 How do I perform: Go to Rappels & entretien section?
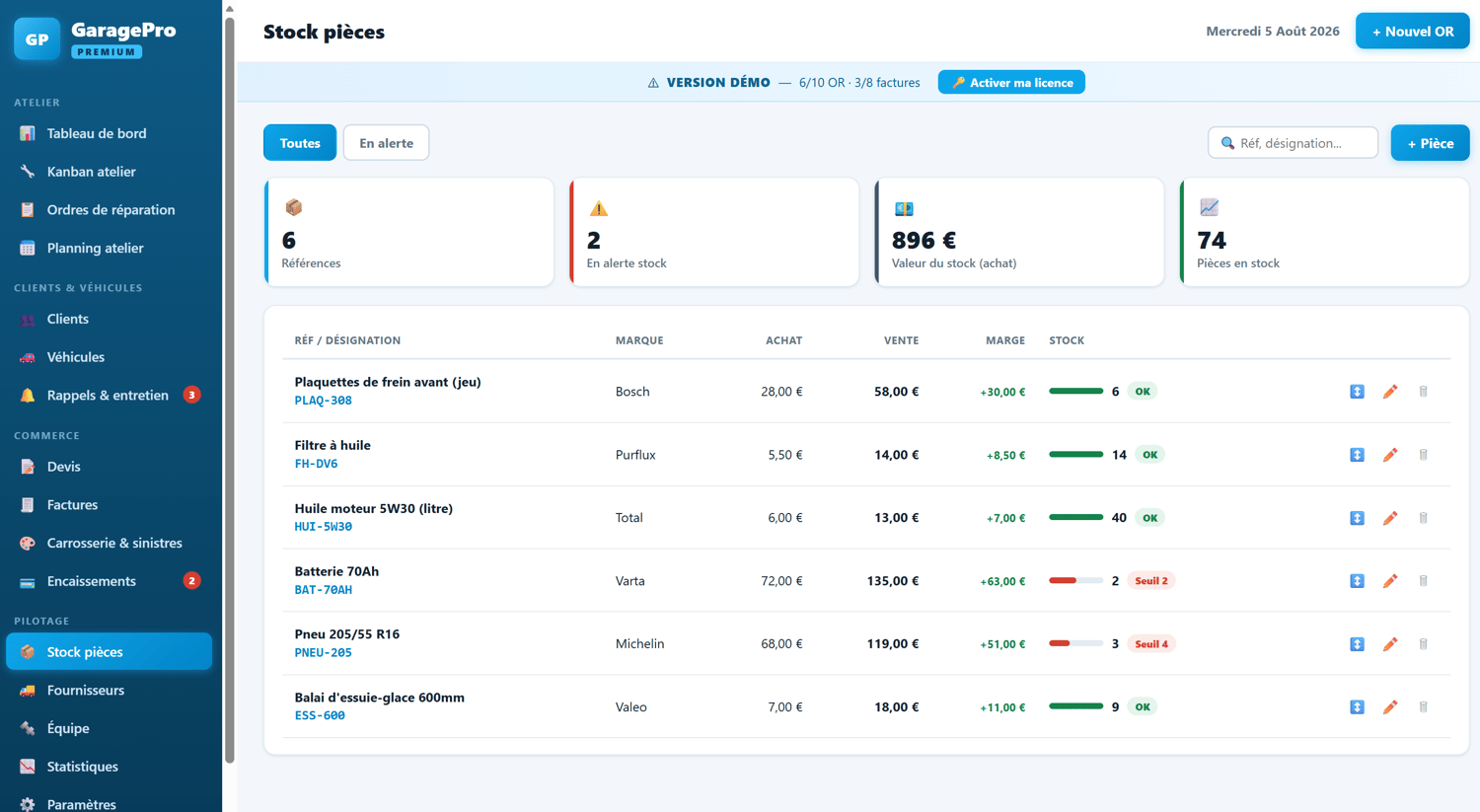(x=109, y=396)
